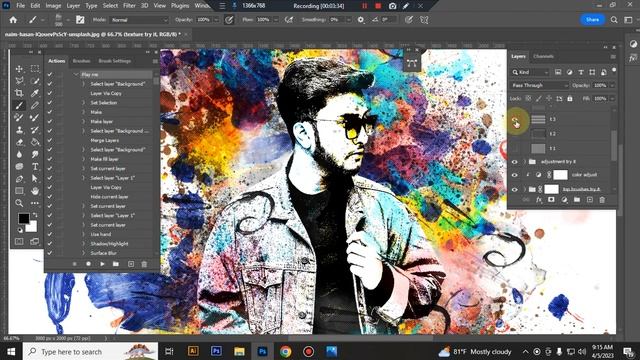Viewport: 640px width, 360px height.
Task: Create new set folder in Actions panel
Action: point(116,264)
